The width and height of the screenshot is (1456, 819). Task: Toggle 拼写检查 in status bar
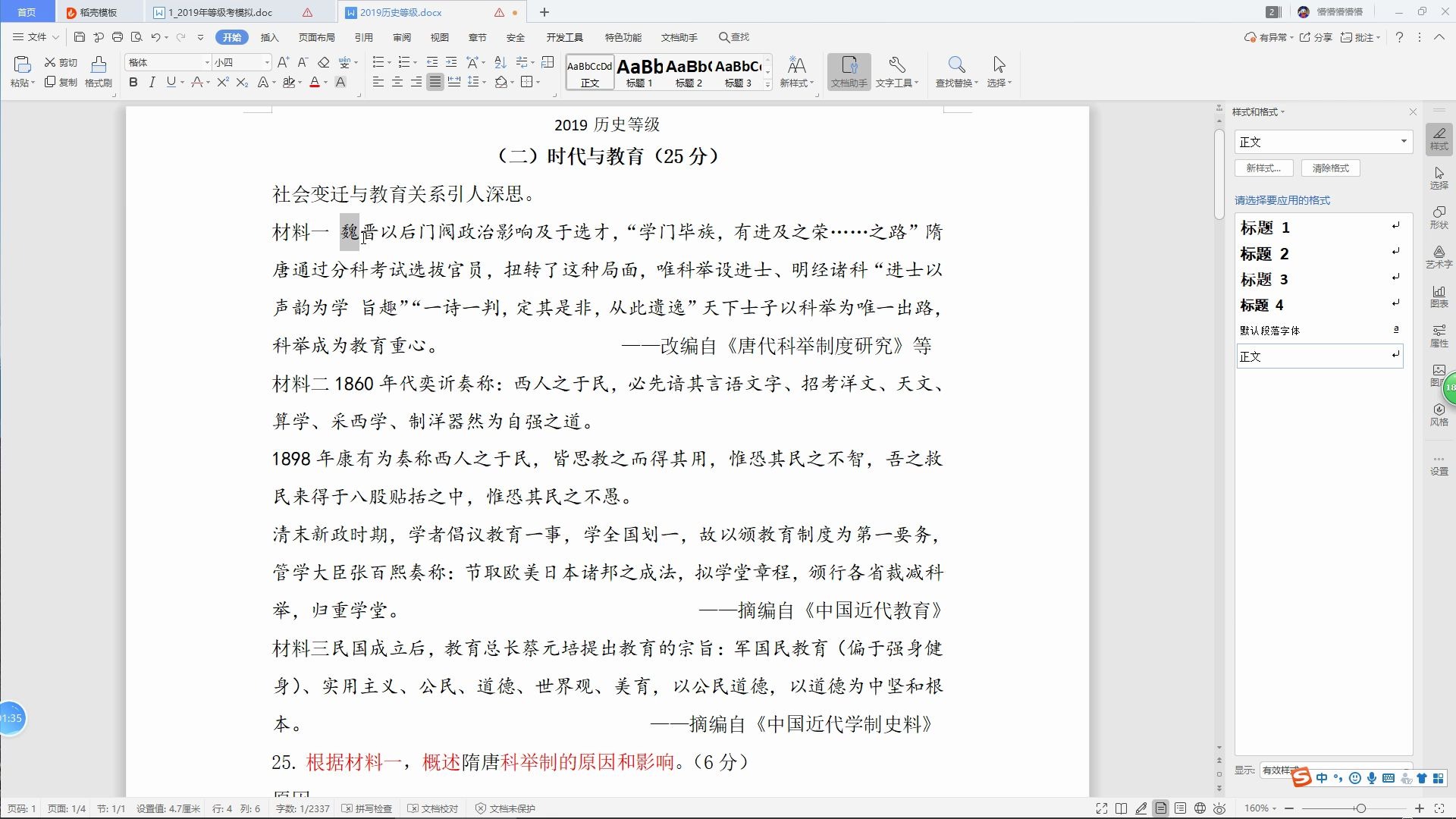[x=367, y=808]
